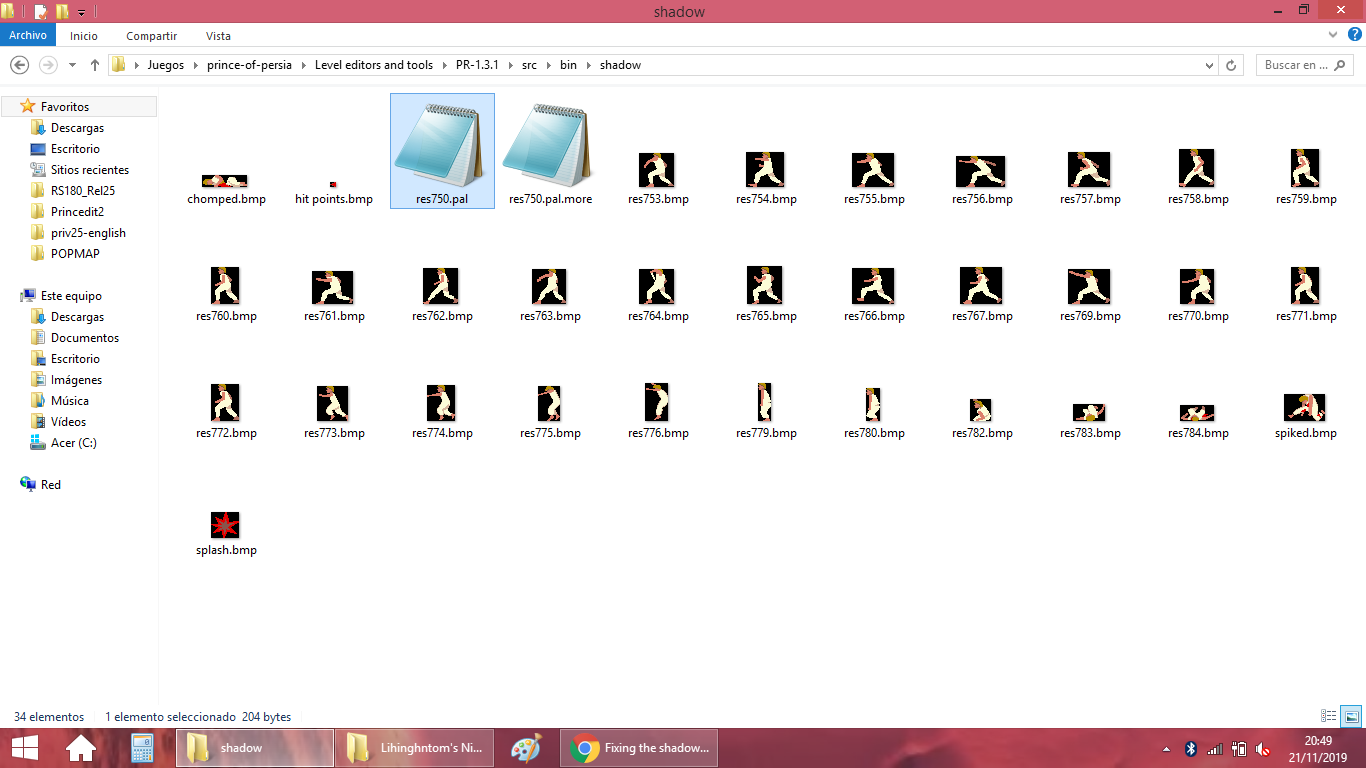Select the res750.pal.more file icon
Image resolution: width=1366 pixels, height=768 pixels.
(550, 144)
